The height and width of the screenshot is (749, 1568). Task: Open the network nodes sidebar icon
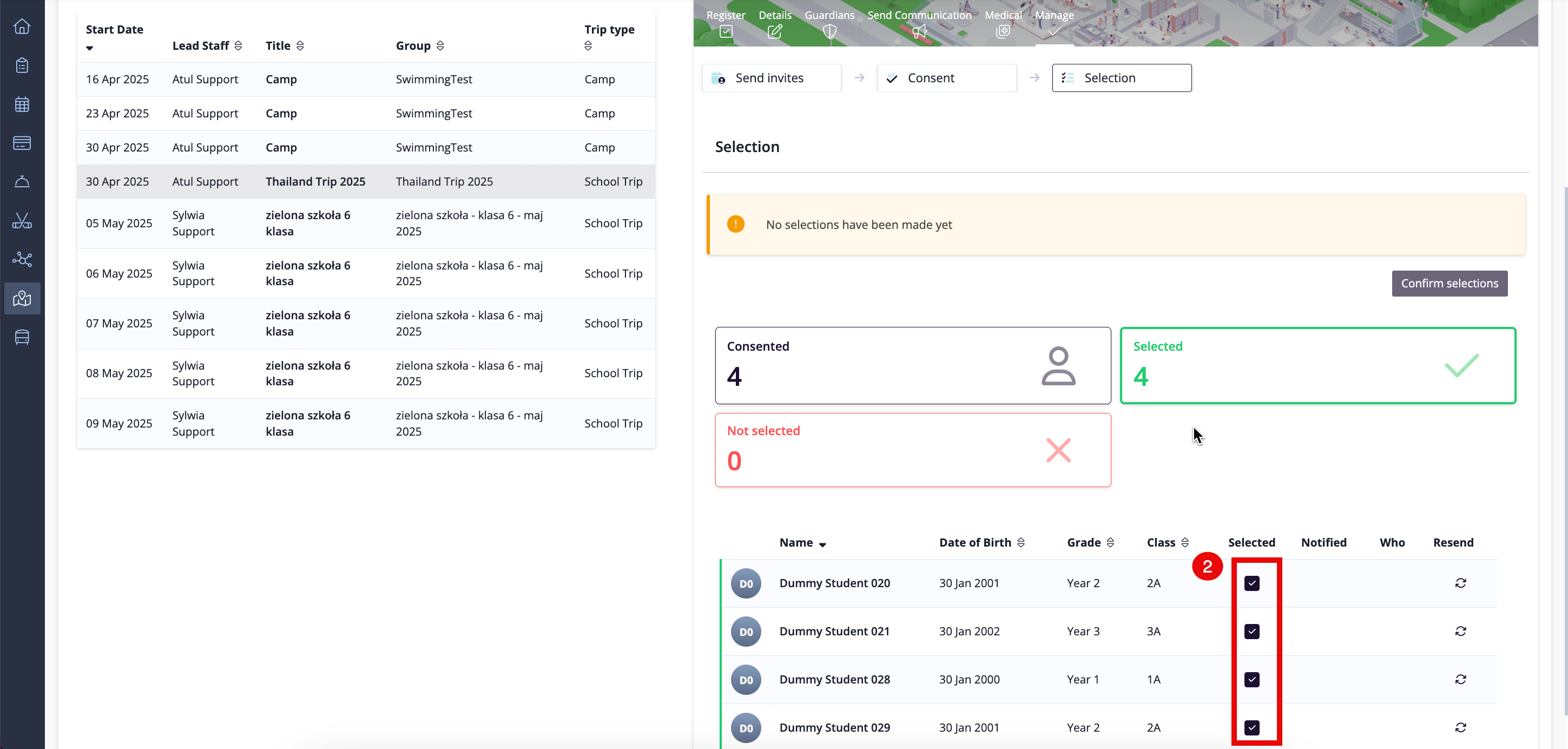click(x=22, y=259)
